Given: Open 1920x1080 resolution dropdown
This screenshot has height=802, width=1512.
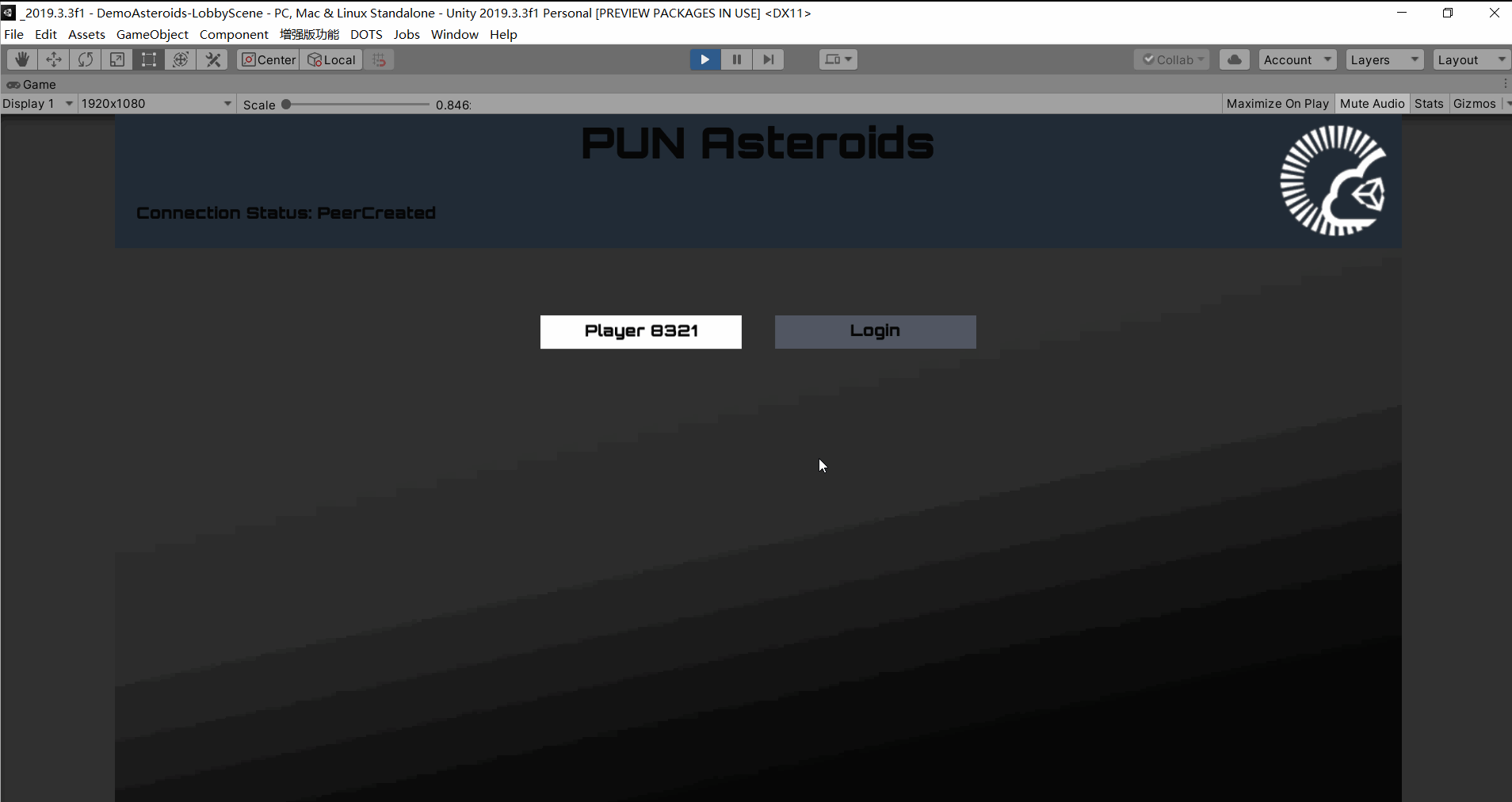Looking at the screenshot, I should (157, 104).
